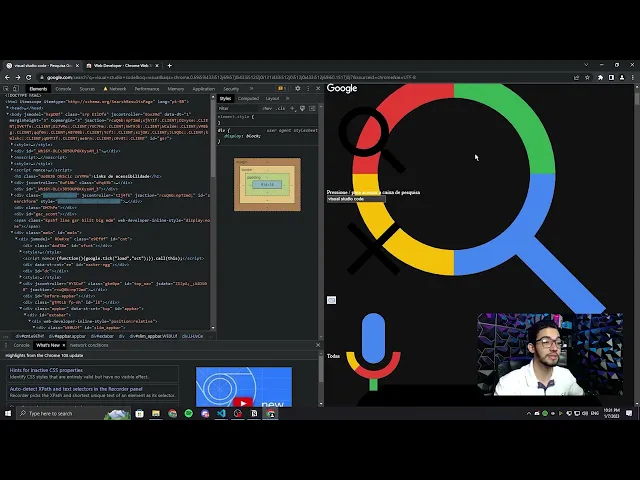640x480 pixels.
Task: Go forward with the browser forward arrow
Action: pyautogui.click(x=18, y=77)
